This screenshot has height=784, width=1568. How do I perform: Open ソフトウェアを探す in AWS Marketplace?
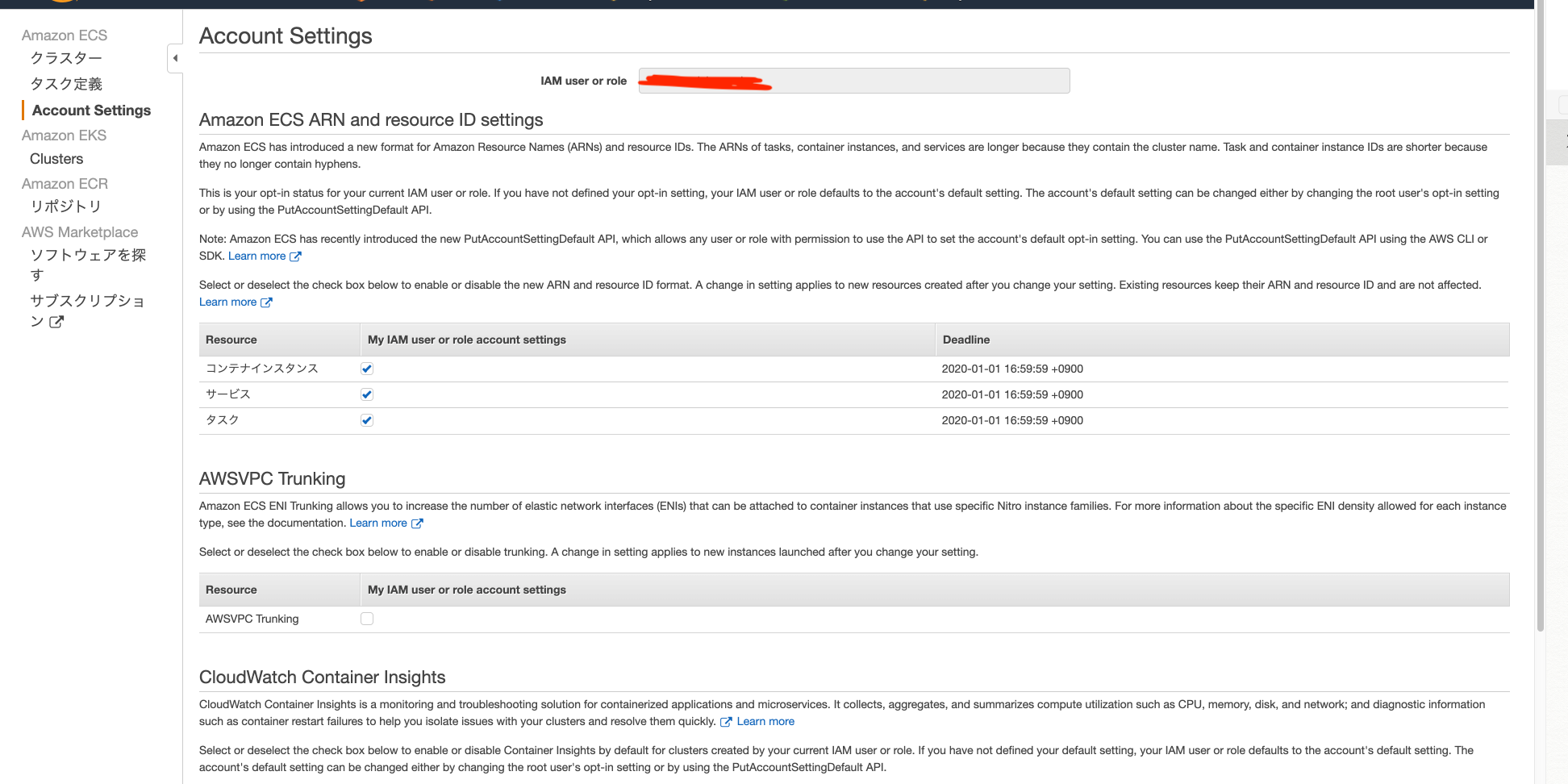[x=88, y=256]
